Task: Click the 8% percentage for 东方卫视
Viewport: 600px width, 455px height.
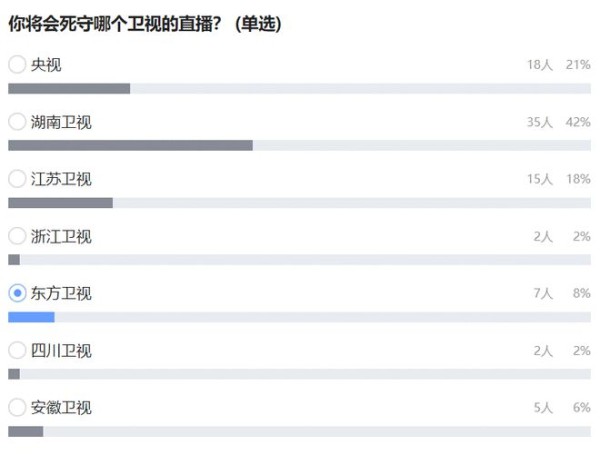Action: coord(582,294)
